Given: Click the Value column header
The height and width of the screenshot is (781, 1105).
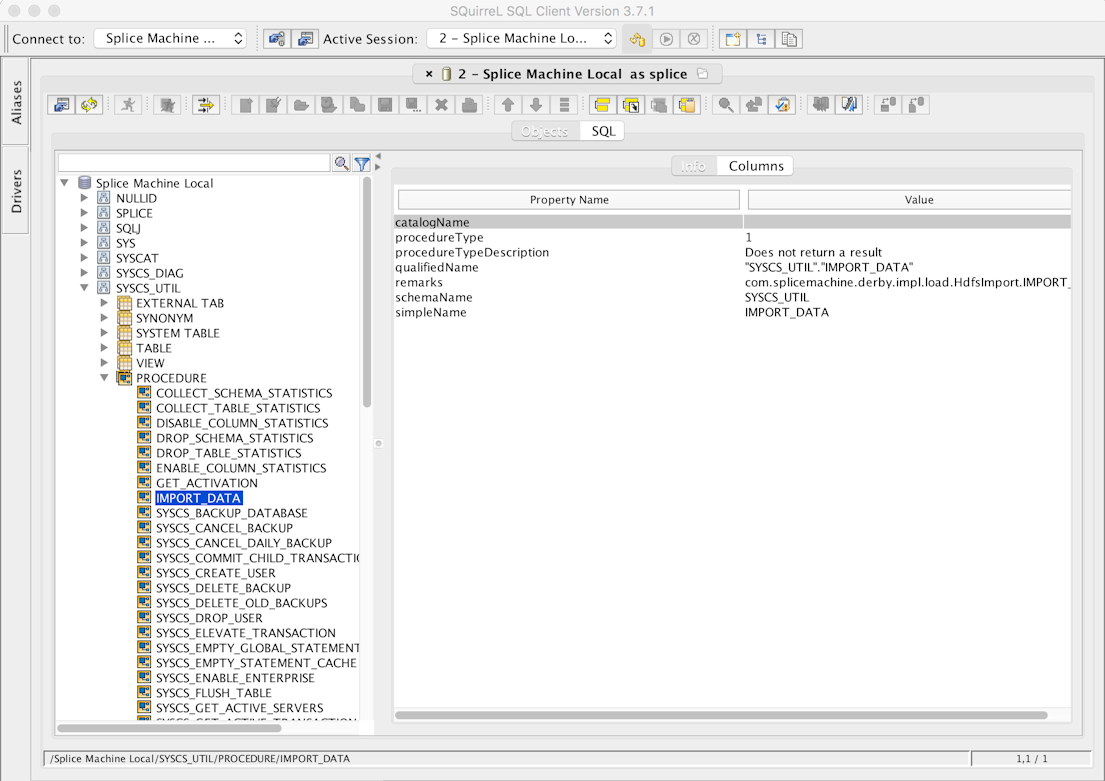Looking at the screenshot, I should click(x=909, y=199).
